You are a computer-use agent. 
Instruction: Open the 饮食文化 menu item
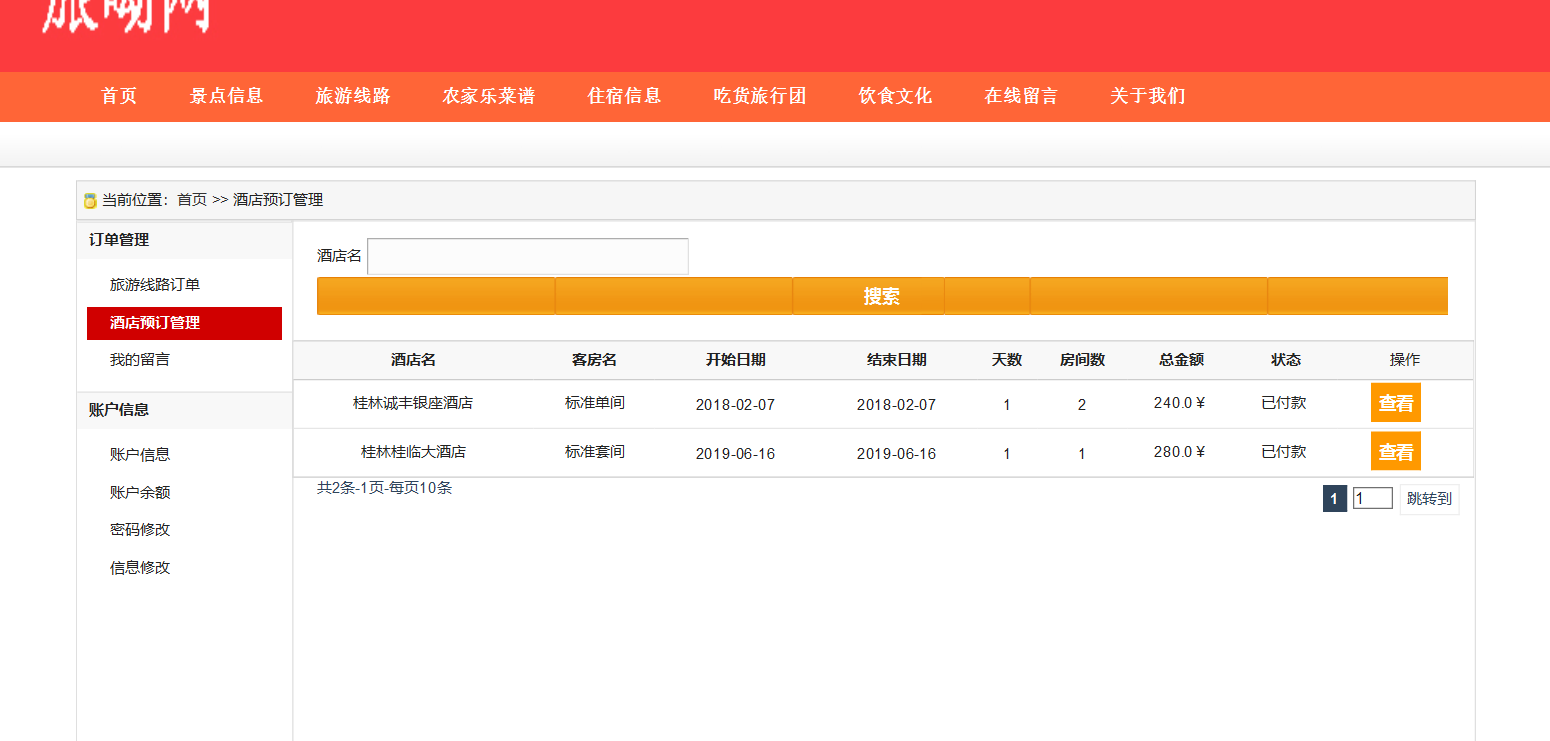point(895,96)
